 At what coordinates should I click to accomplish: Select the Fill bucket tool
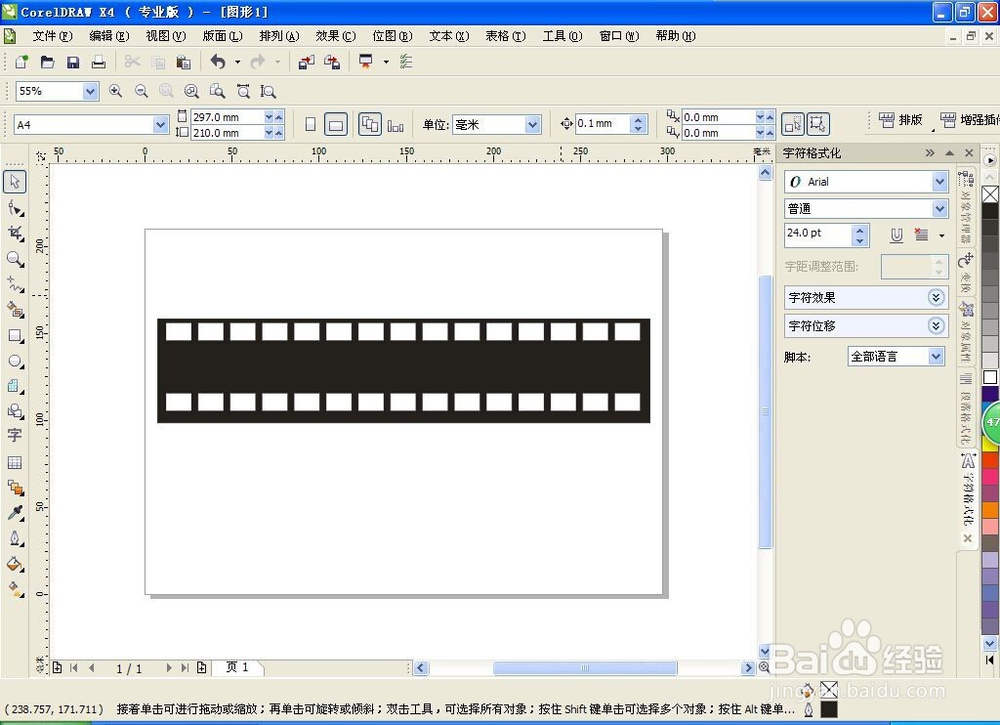pyautogui.click(x=15, y=564)
